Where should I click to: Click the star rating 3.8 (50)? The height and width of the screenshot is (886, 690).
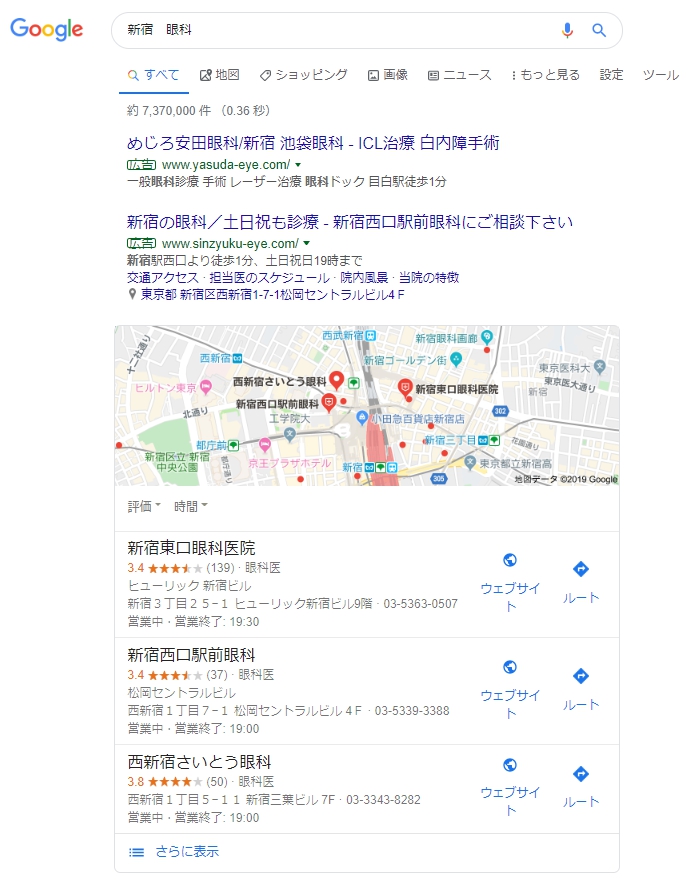[177, 782]
